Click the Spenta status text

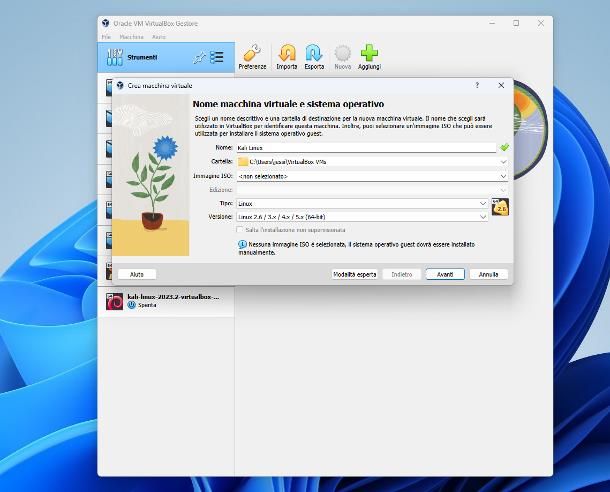(x=147, y=305)
